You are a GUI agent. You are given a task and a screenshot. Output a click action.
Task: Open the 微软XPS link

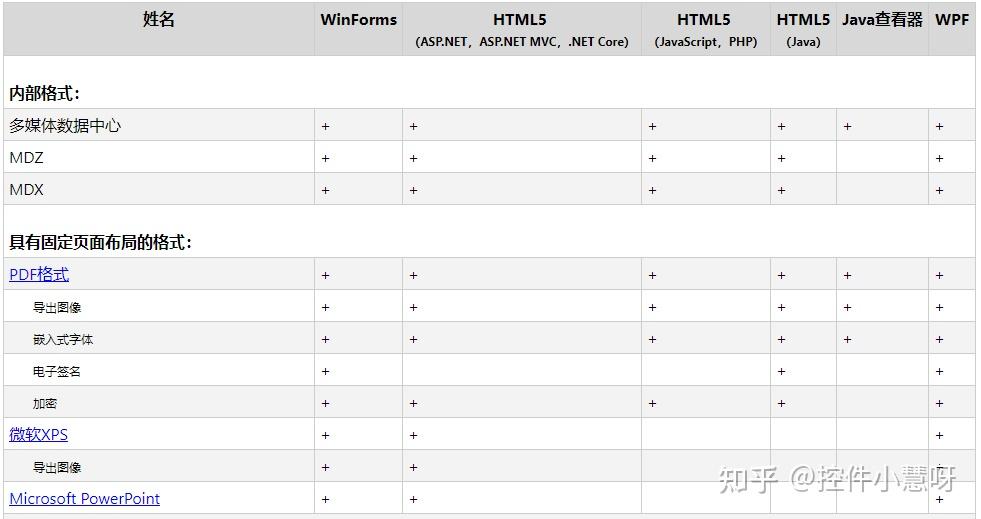point(39,435)
